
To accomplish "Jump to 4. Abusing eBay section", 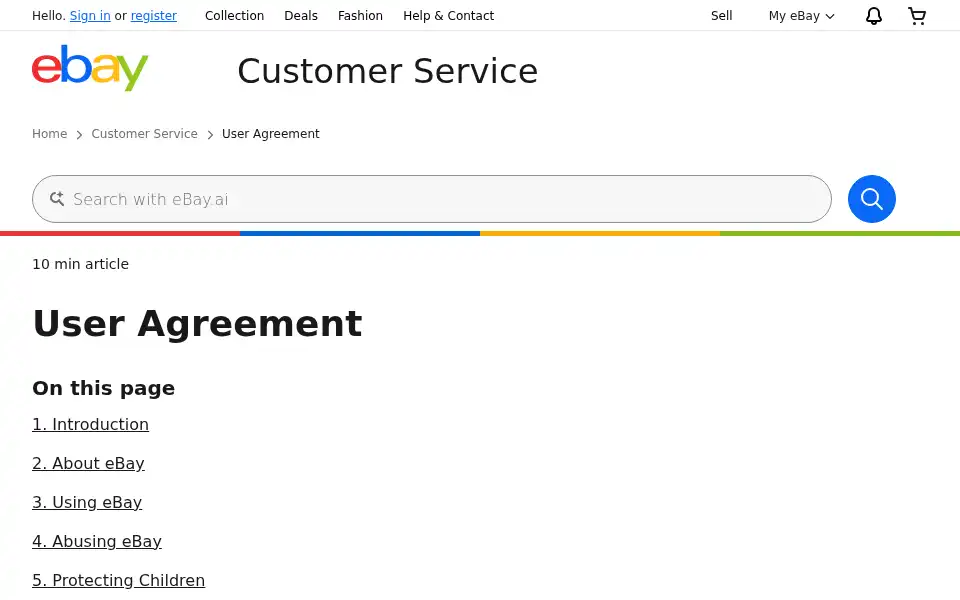I will pyautogui.click(x=97, y=541).
